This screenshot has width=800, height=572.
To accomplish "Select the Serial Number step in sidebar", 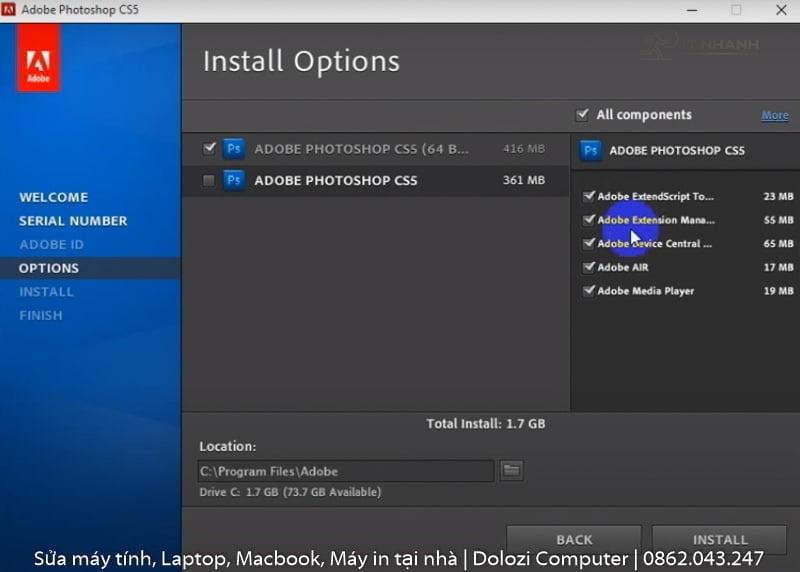I will coord(73,221).
